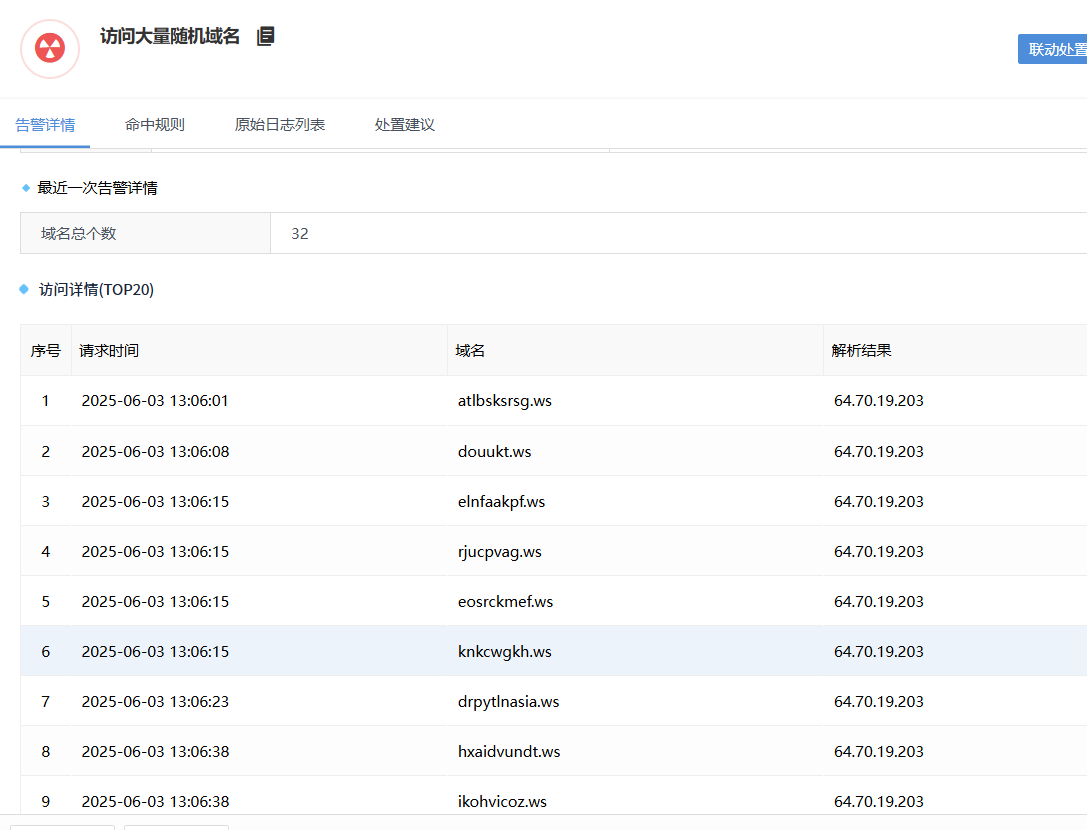Click request time of the drpytlnasia.ws row

pos(155,701)
